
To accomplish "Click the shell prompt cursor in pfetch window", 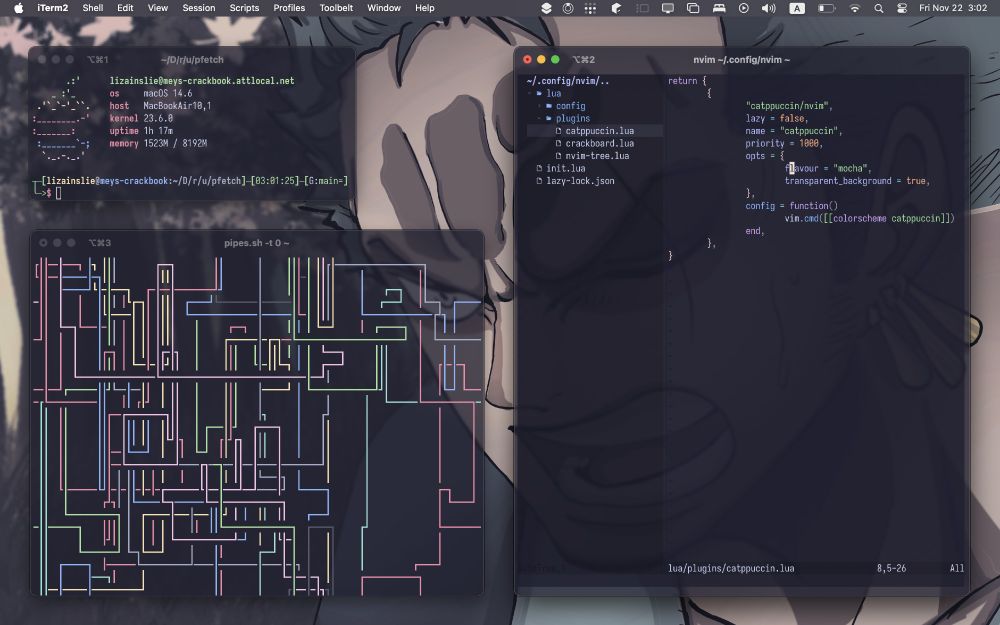I will [58, 193].
